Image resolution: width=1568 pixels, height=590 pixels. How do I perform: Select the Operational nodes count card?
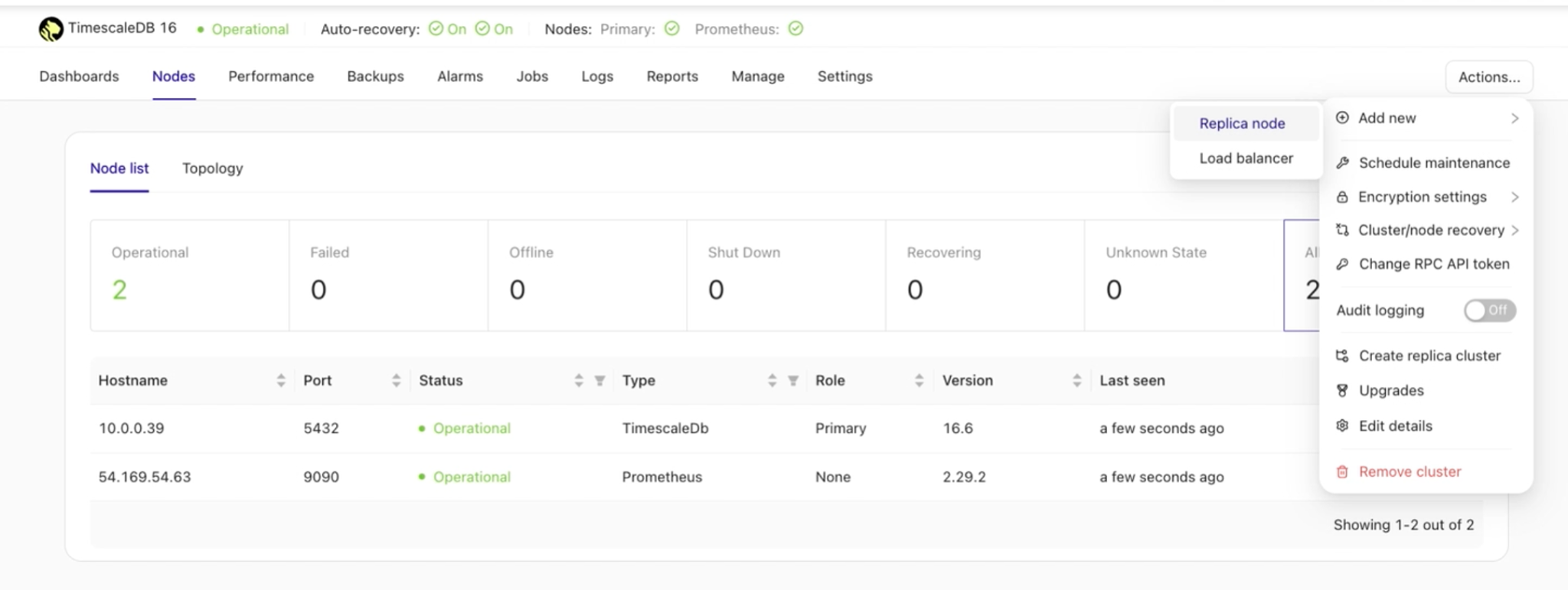pos(189,275)
